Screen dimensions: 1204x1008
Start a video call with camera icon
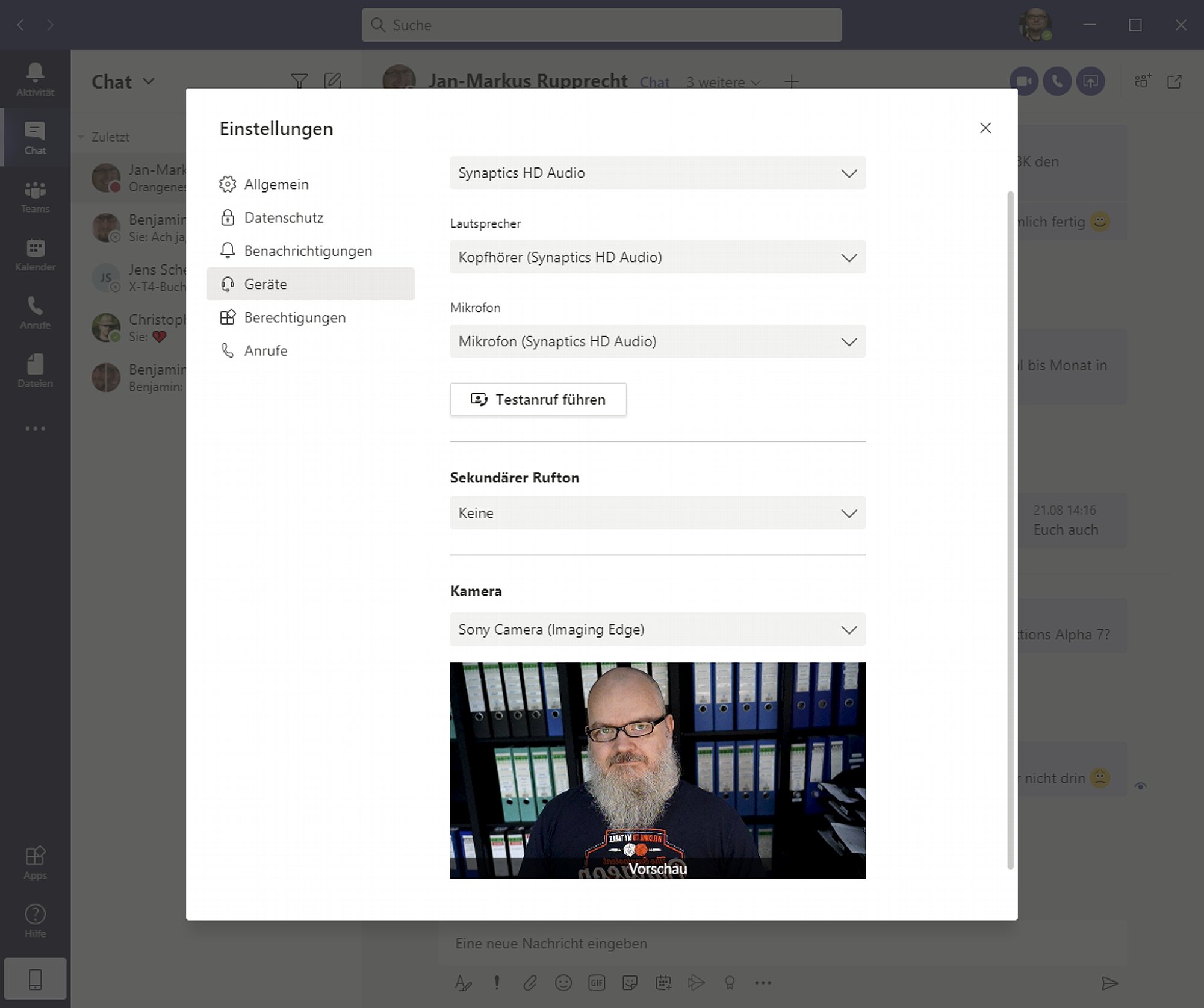click(1024, 81)
